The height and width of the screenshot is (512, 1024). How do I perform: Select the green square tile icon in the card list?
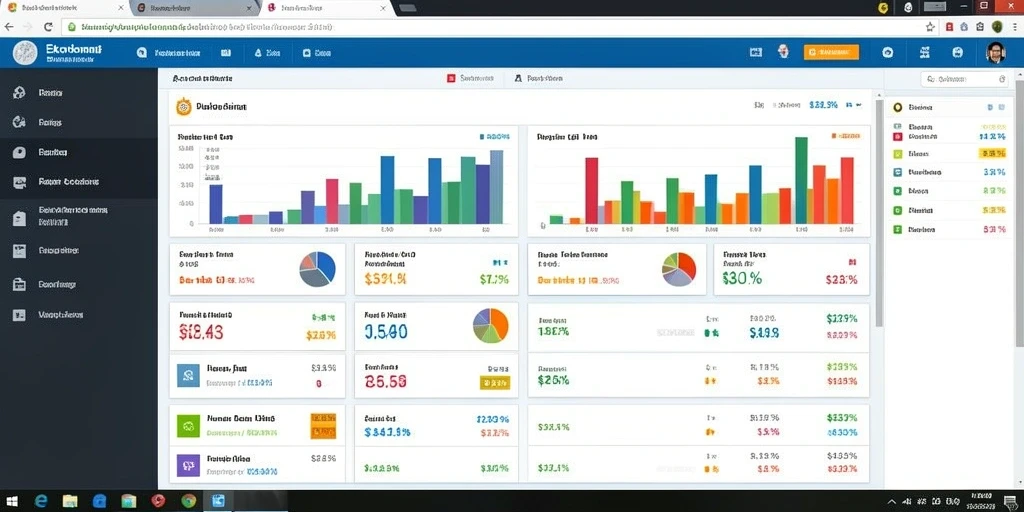point(188,426)
